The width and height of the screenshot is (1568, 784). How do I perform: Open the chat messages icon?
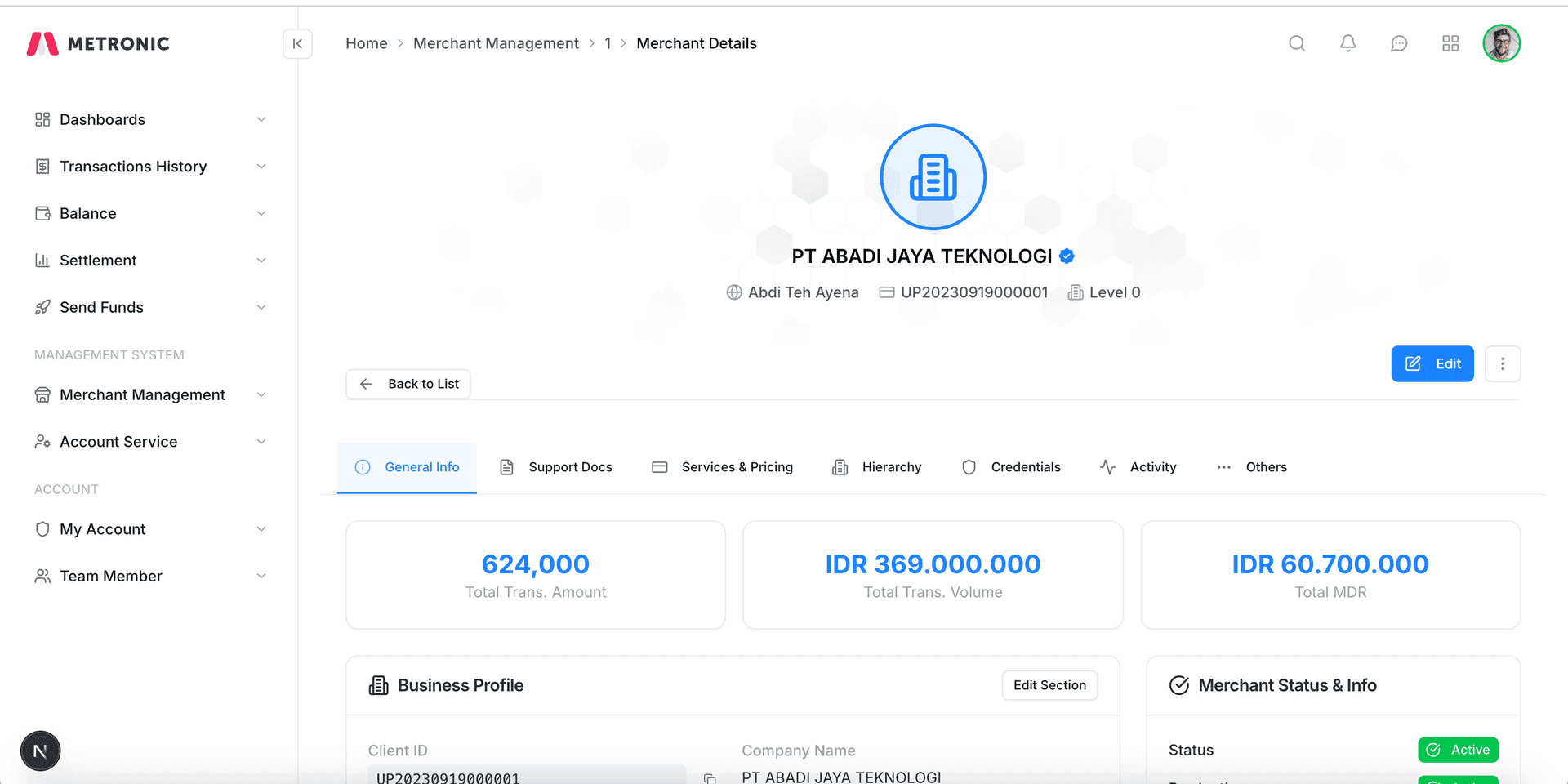click(x=1399, y=43)
